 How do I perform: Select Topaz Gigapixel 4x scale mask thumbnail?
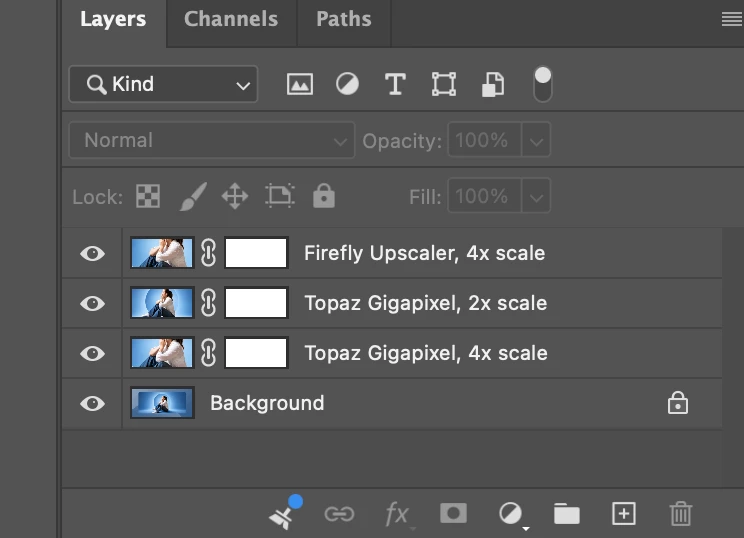click(x=256, y=352)
